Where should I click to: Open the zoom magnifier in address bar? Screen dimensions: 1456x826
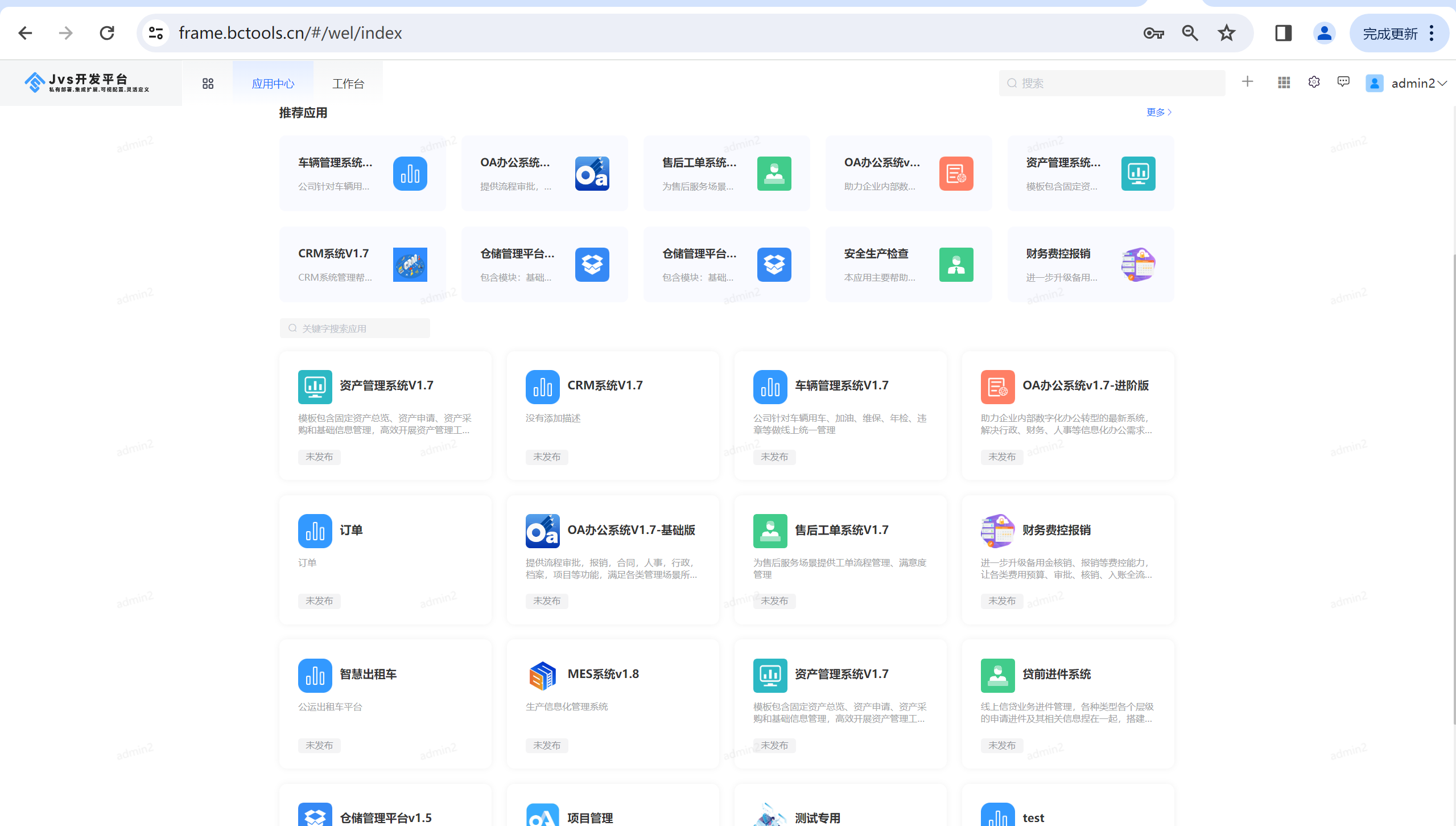pyautogui.click(x=1190, y=33)
